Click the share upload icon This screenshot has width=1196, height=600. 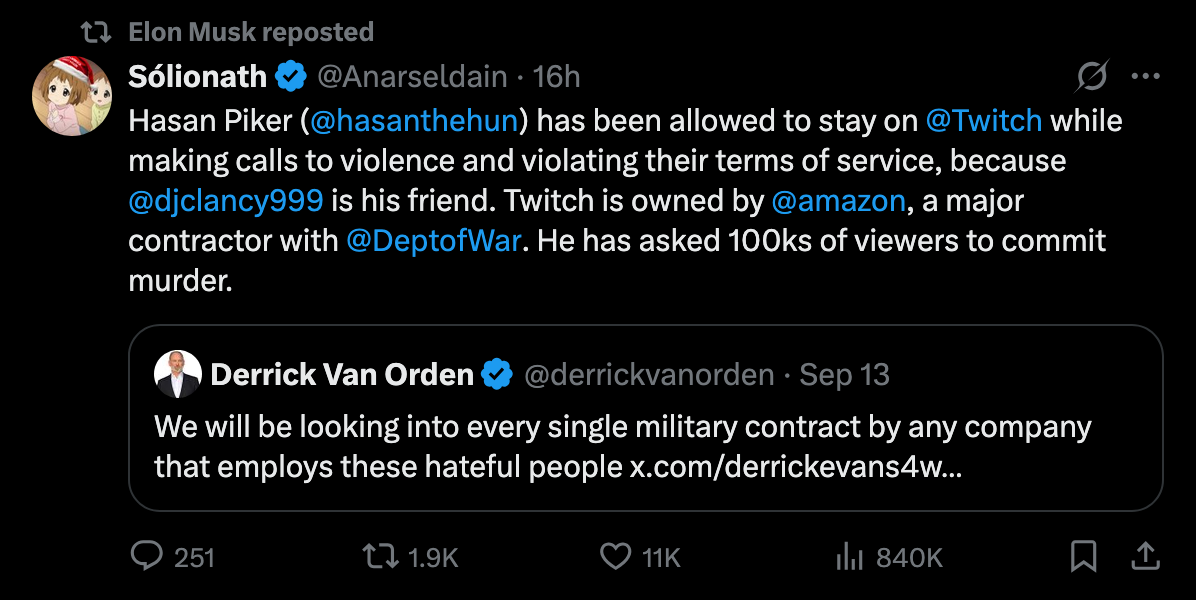[1146, 556]
